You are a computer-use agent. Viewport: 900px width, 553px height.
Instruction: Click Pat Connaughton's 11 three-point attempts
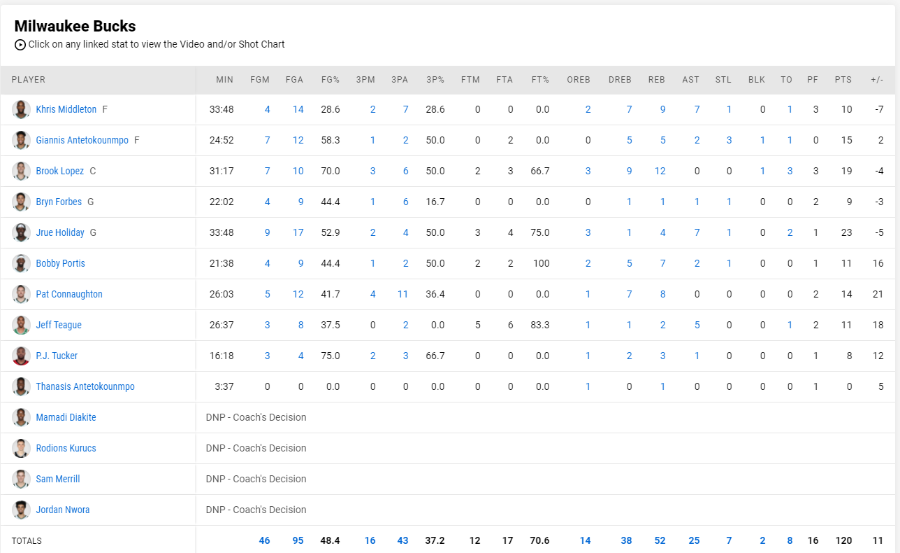click(x=402, y=294)
